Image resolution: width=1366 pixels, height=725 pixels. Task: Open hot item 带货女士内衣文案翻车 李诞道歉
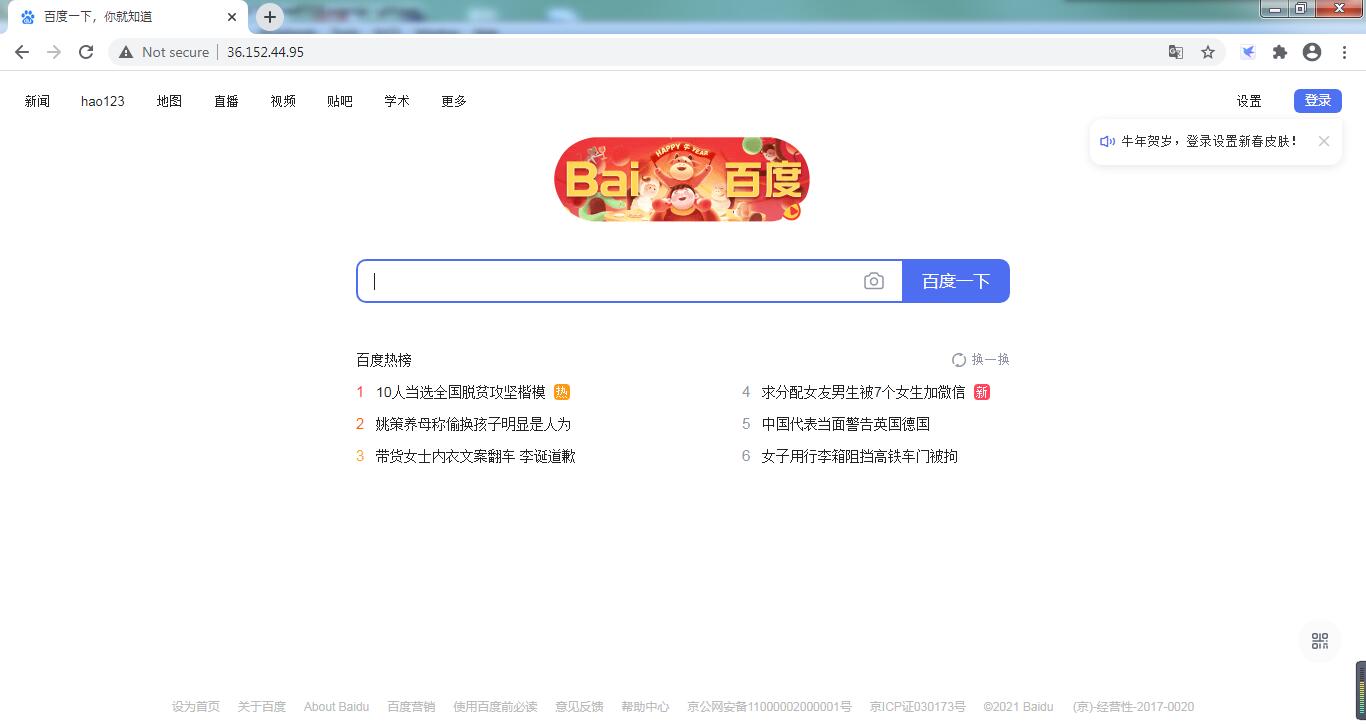(x=475, y=456)
